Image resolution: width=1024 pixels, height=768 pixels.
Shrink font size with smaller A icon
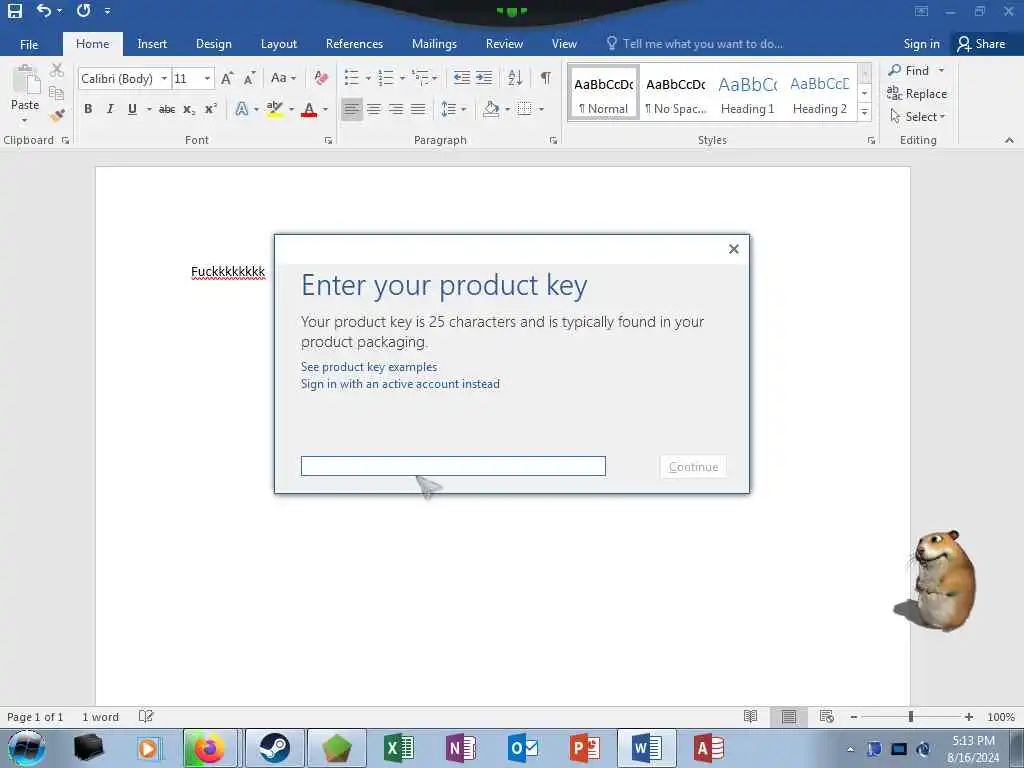tap(249, 78)
